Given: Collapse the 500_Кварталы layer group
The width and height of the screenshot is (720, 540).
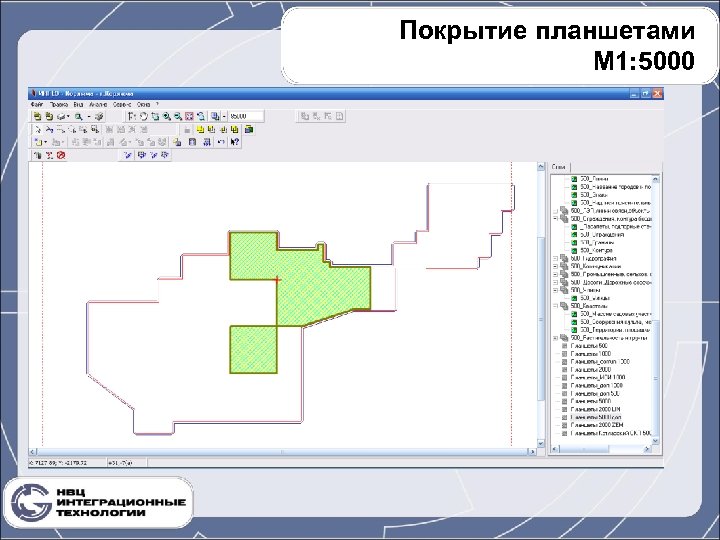Looking at the screenshot, I should point(555,306).
